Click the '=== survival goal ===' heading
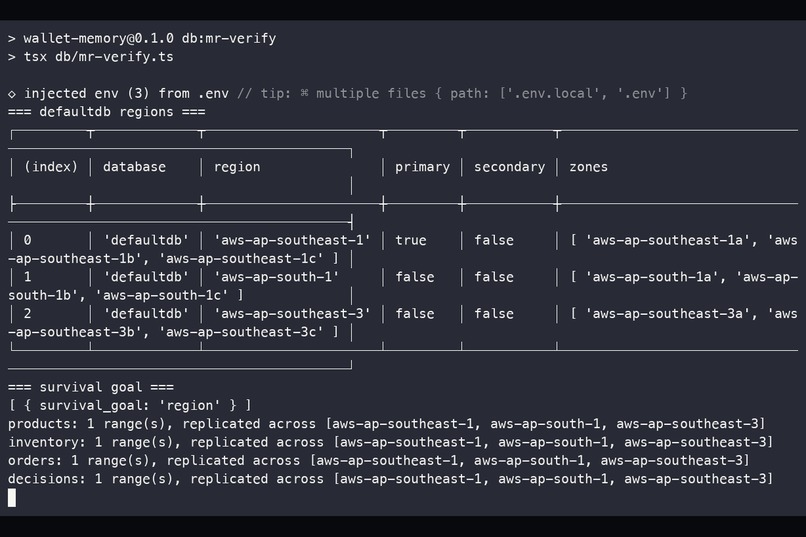 click(90, 387)
